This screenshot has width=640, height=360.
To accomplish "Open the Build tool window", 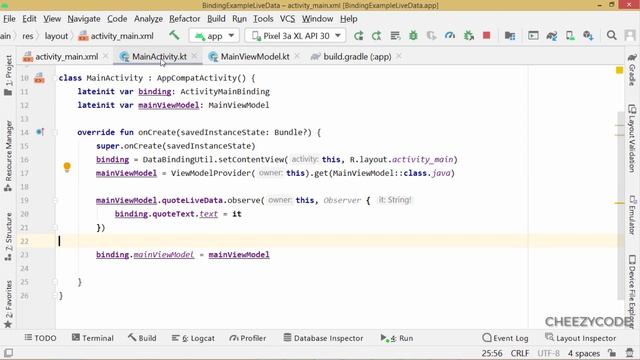I will [x=142, y=338].
